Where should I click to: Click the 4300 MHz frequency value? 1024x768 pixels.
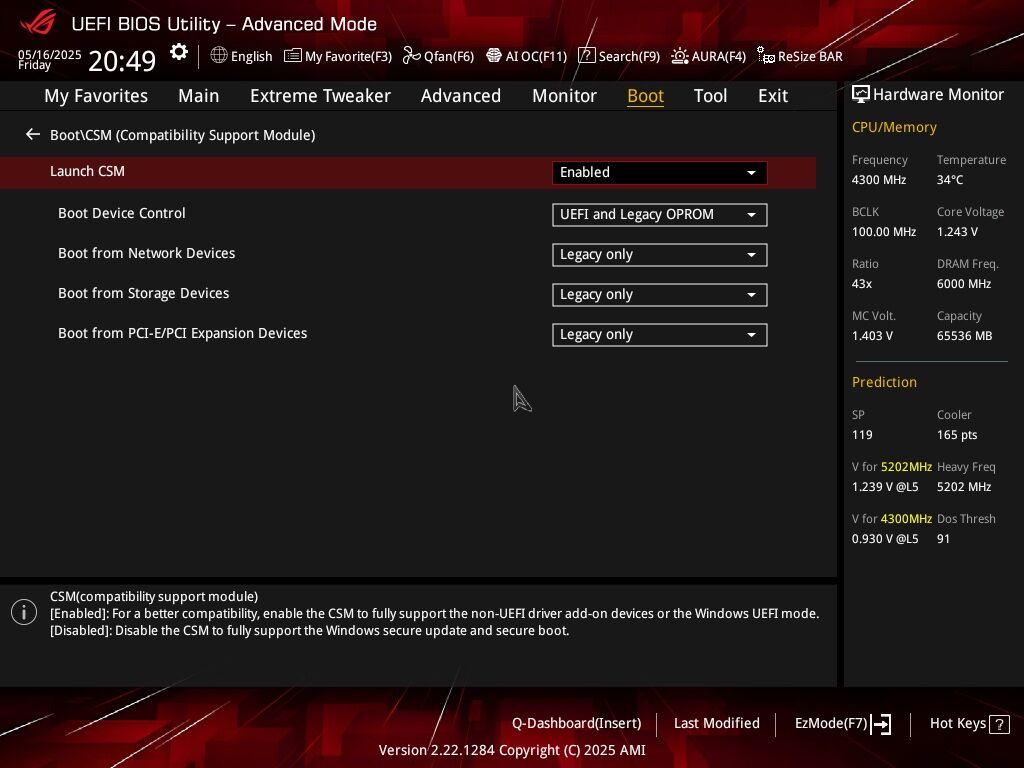878,180
